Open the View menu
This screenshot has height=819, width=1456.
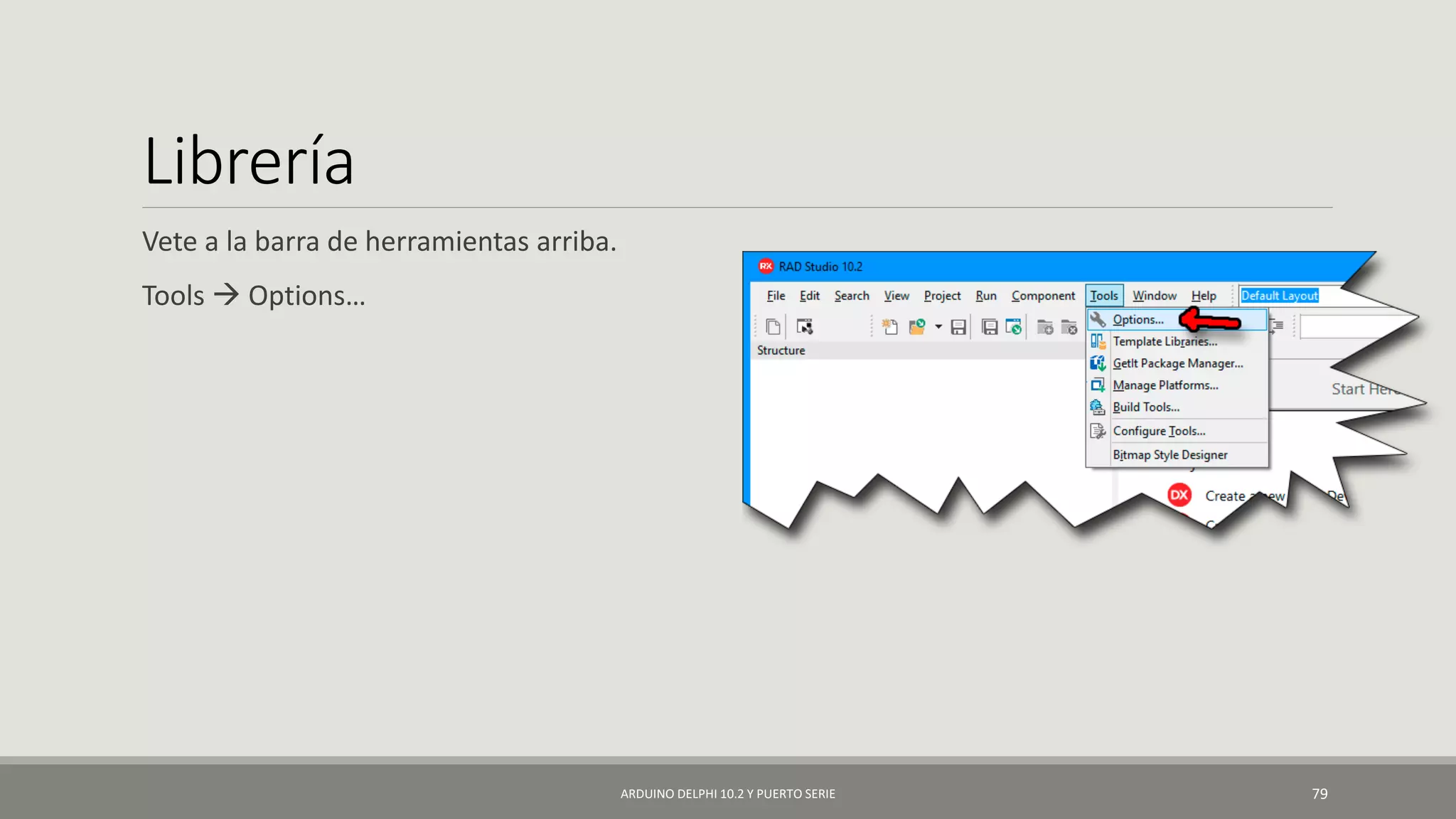click(x=896, y=296)
